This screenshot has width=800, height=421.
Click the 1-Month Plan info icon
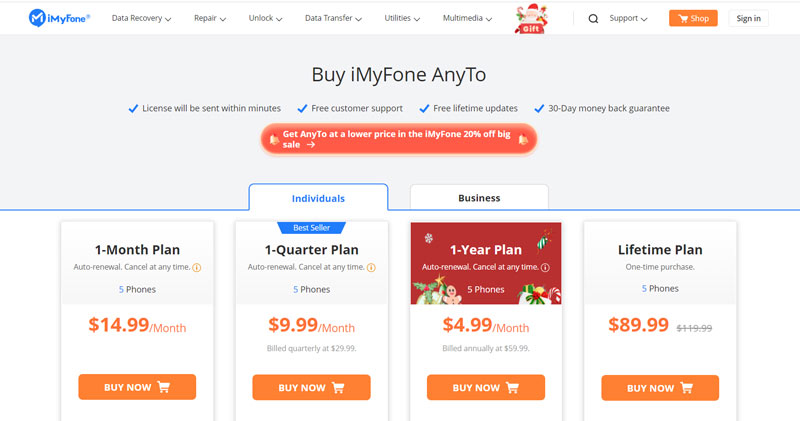(196, 268)
